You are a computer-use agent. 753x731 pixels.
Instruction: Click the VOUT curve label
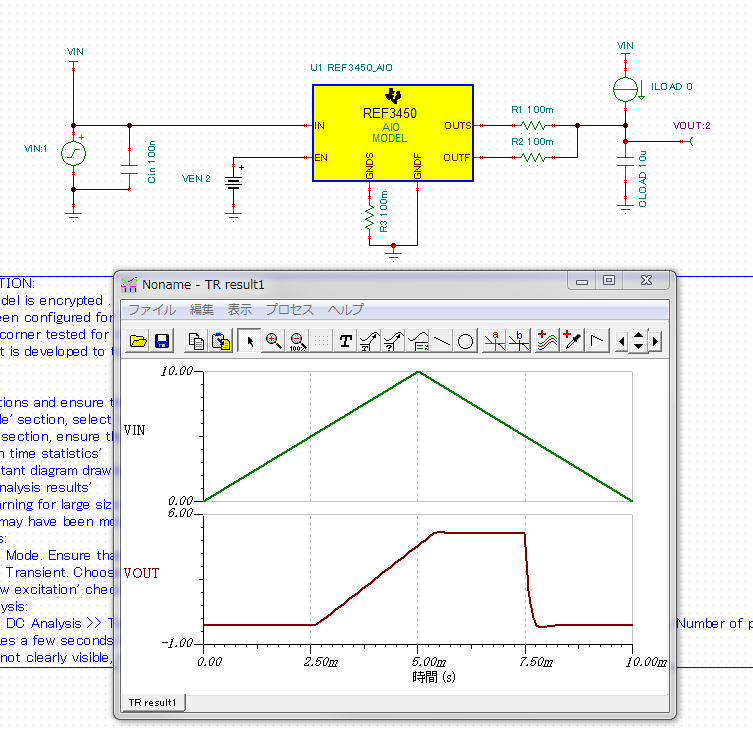[x=141, y=573]
